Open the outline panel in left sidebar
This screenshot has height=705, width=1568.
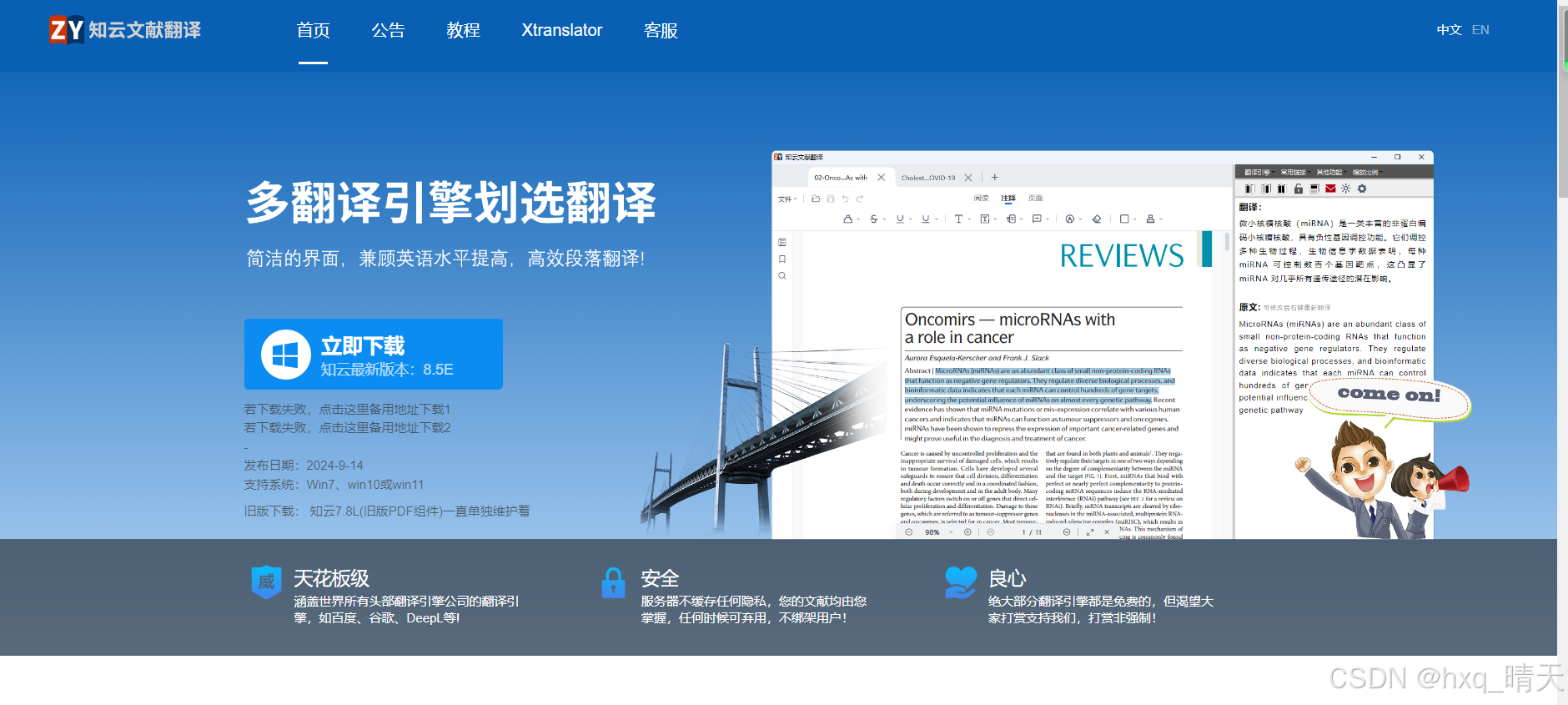click(x=782, y=242)
